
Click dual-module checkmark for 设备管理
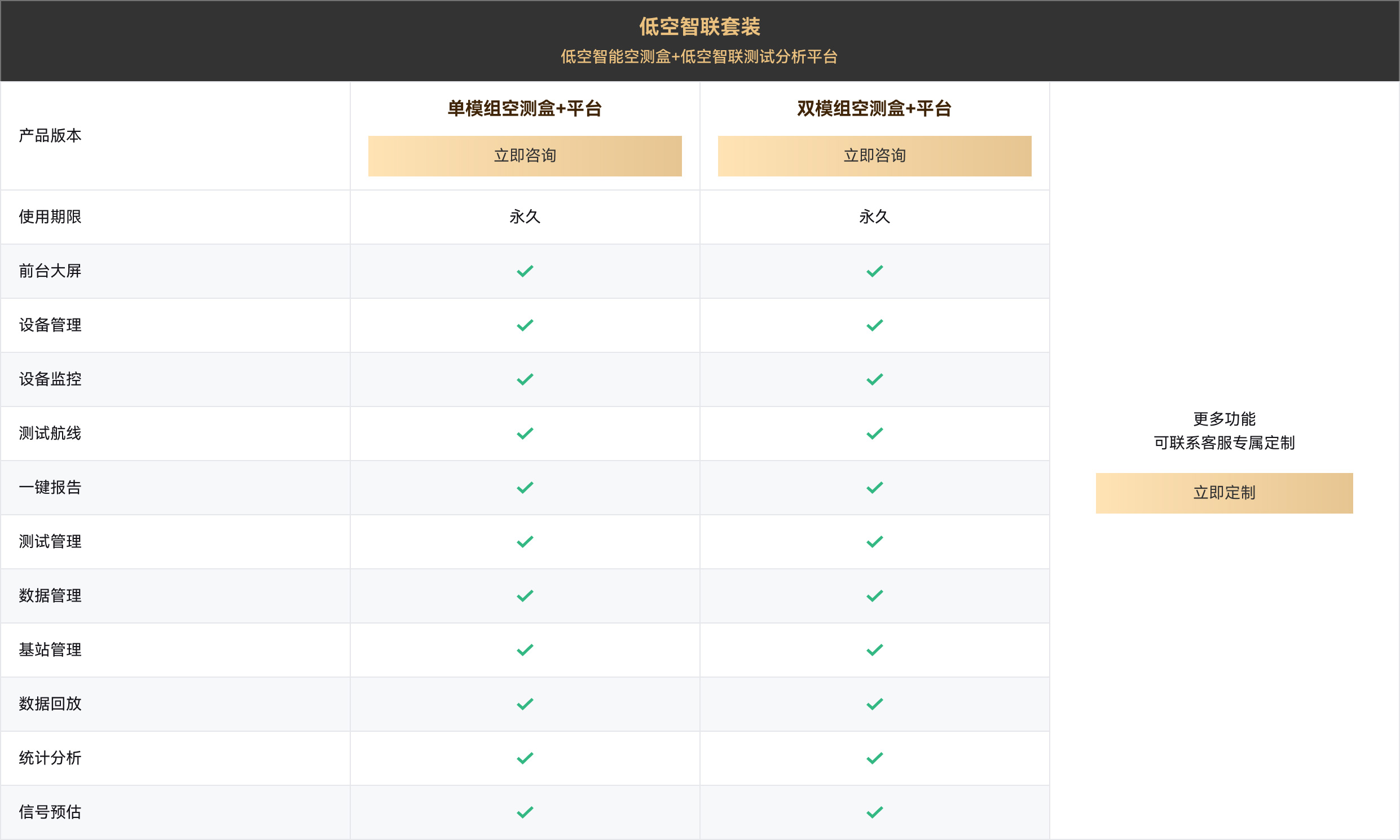(874, 325)
